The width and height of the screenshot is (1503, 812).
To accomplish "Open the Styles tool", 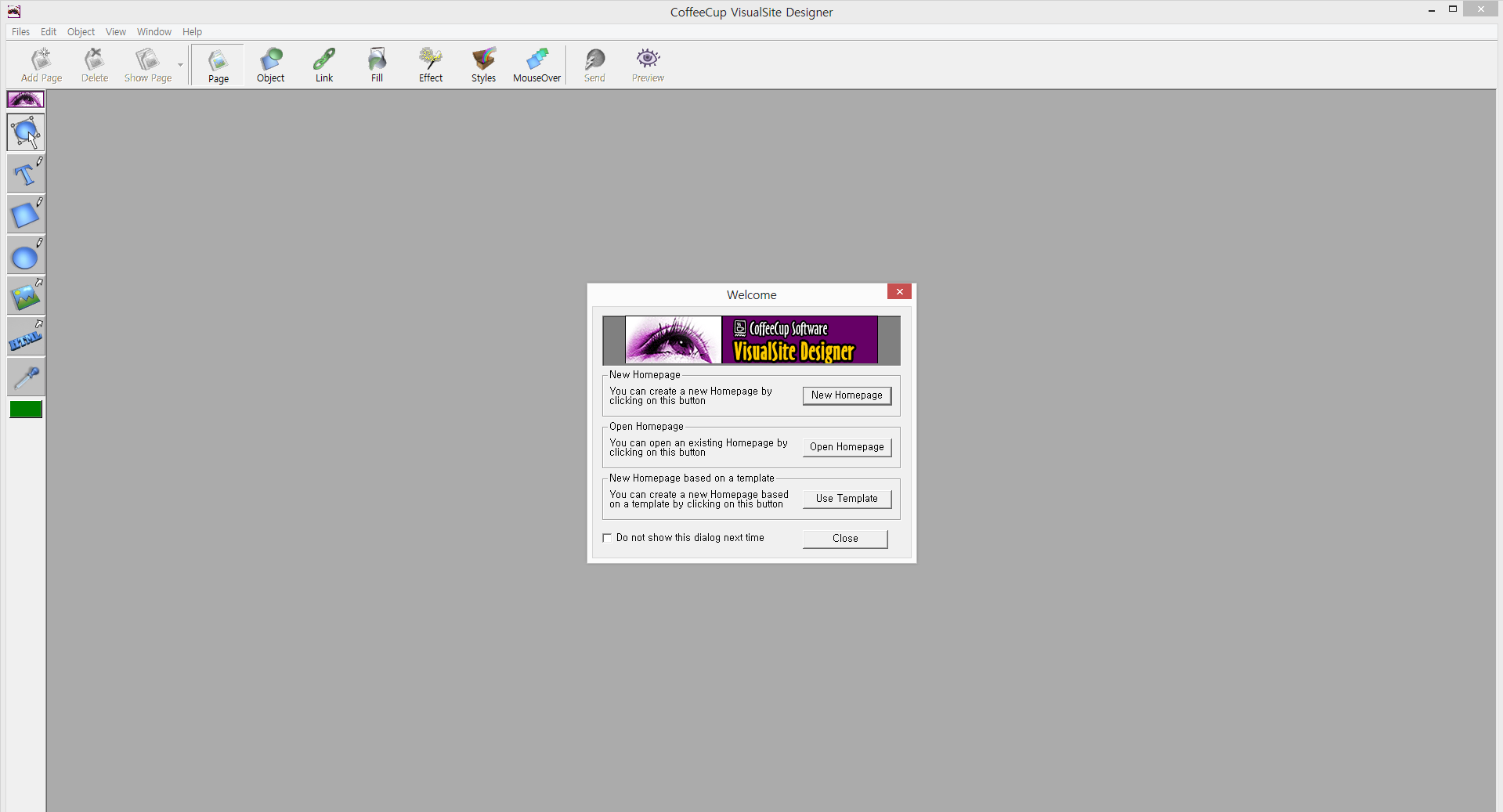I will (483, 65).
